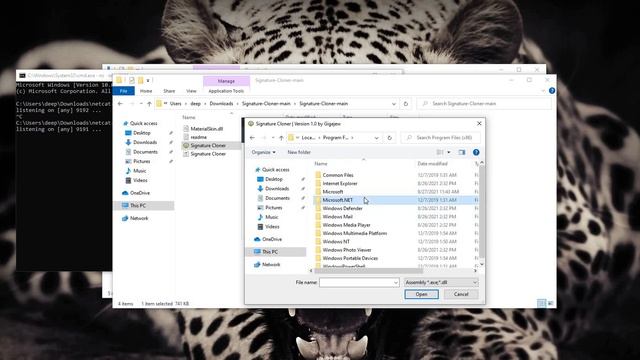Open the view options dropdown arrow in dialog
The width and height of the screenshot is (640, 360).
tap(449, 152)
